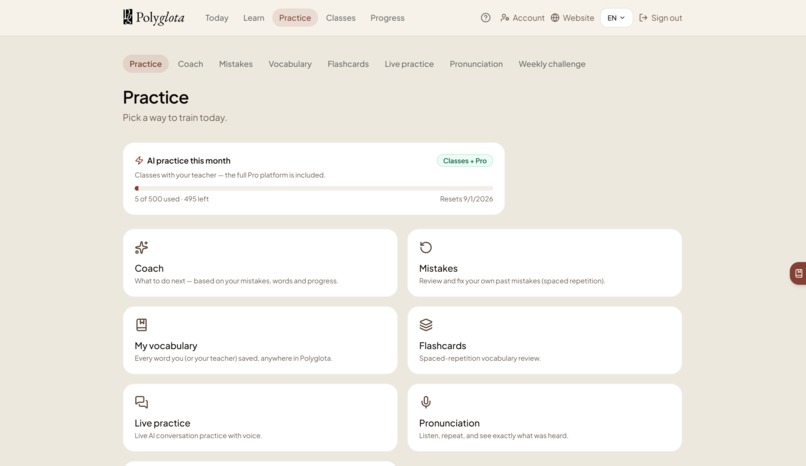Select the Practice sub-tab pill
The image size is (806, 466).
(x=145, y=64)
